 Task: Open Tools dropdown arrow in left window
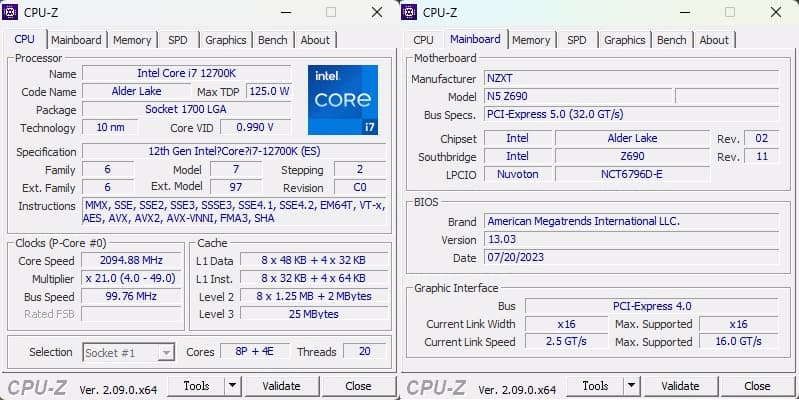(x=232, y=386)
